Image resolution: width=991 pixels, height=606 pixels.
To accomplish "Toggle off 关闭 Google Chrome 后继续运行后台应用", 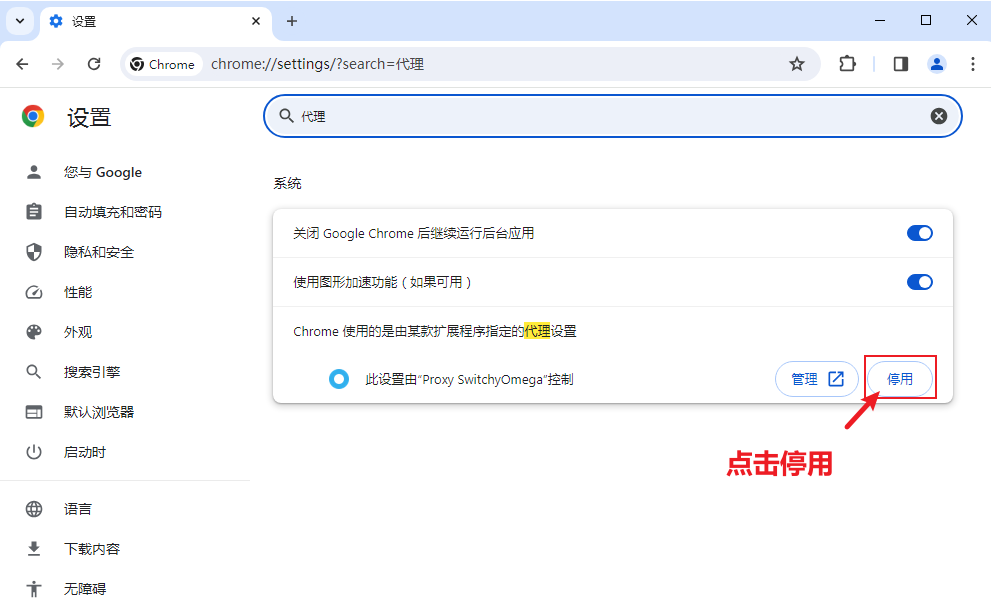I will point(919,233).
